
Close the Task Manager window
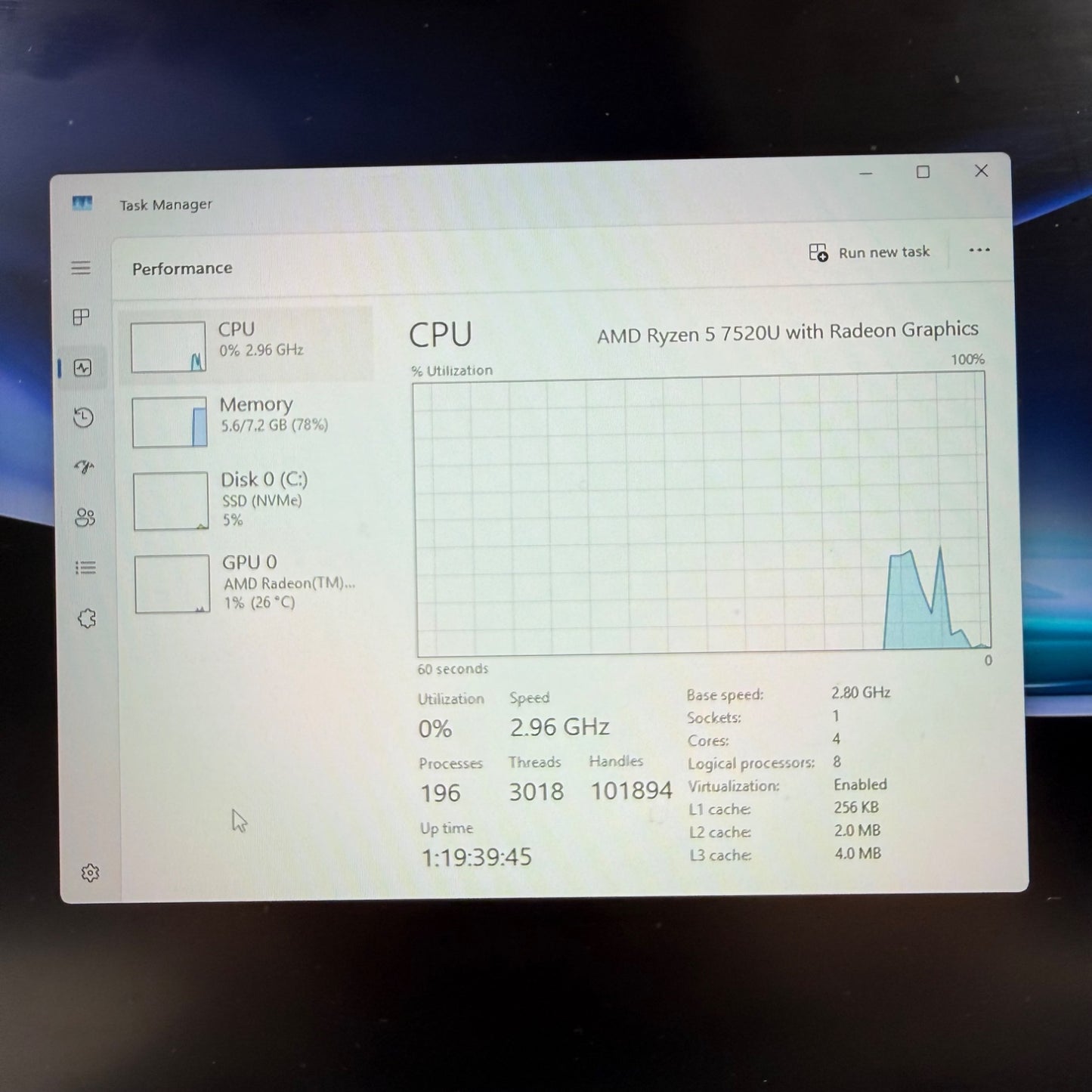[981, 171]
